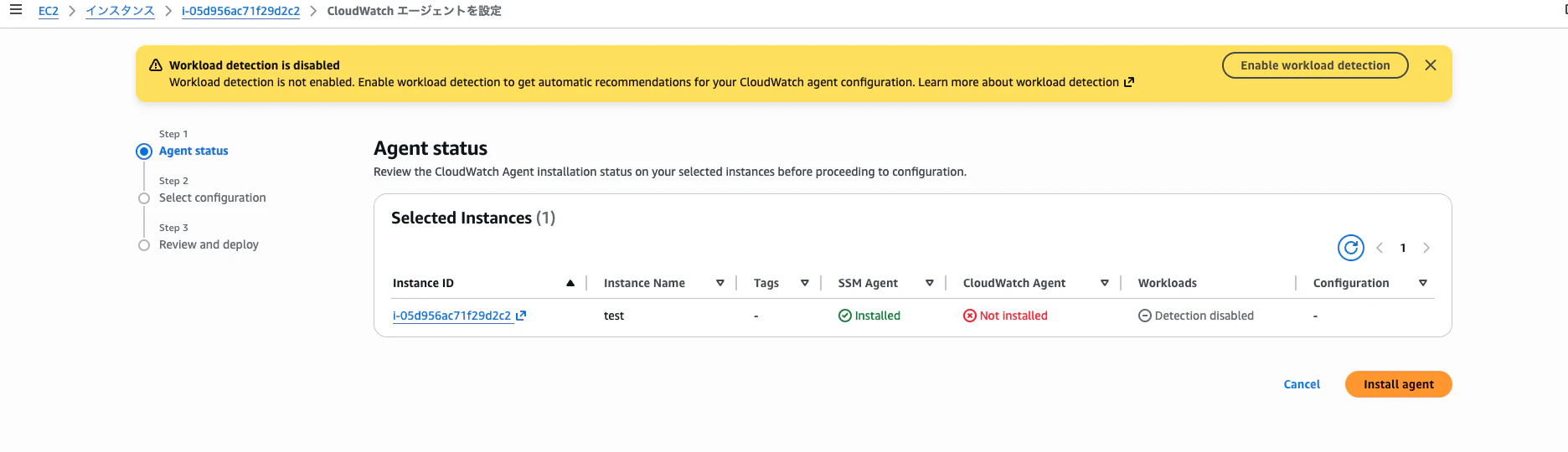1568x452 pixels.
Task: Sort by Configuration column arrow
Action: 1423,283
